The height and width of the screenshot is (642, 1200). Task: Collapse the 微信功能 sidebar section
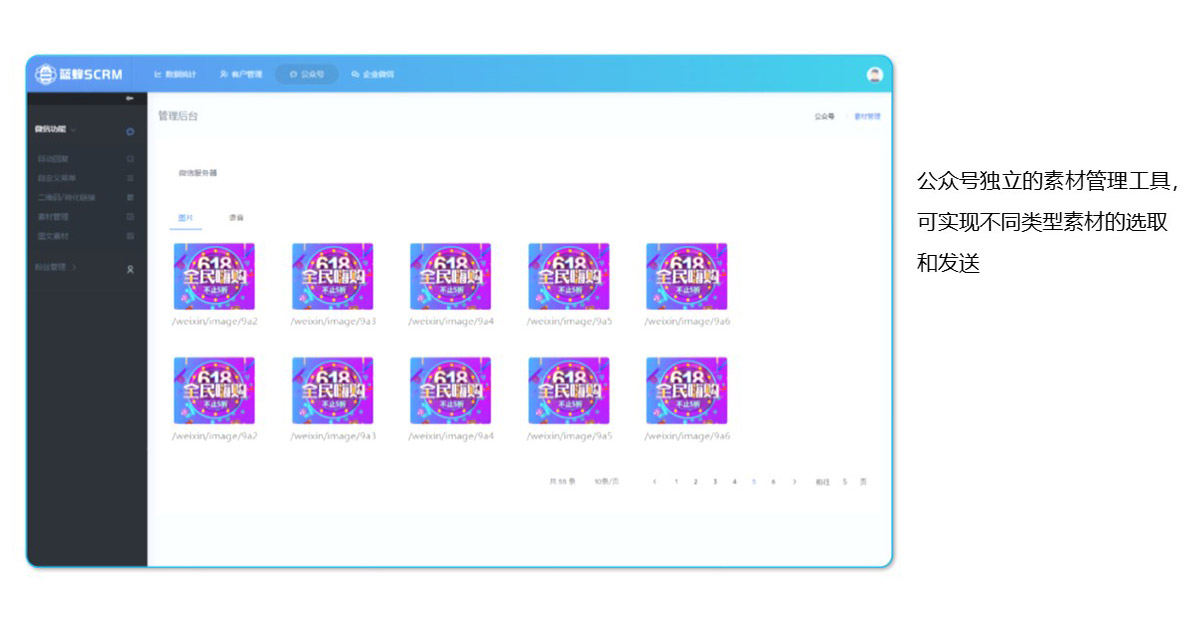[x=73, y=130]
